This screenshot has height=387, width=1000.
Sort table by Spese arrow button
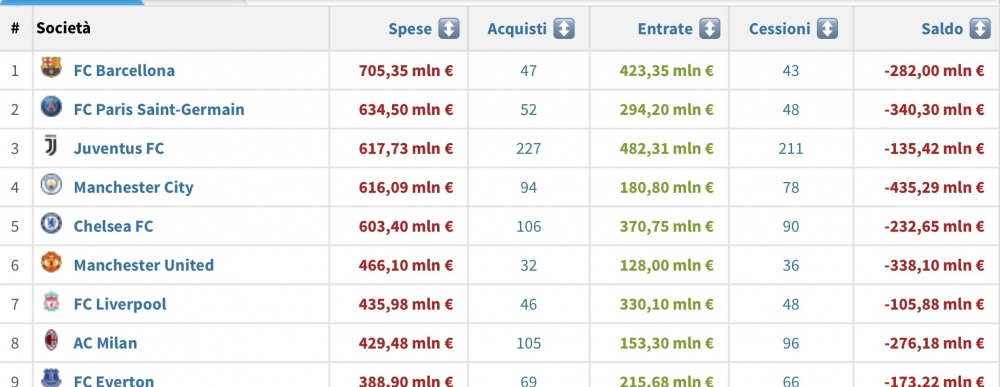click(x=448, y=29)
